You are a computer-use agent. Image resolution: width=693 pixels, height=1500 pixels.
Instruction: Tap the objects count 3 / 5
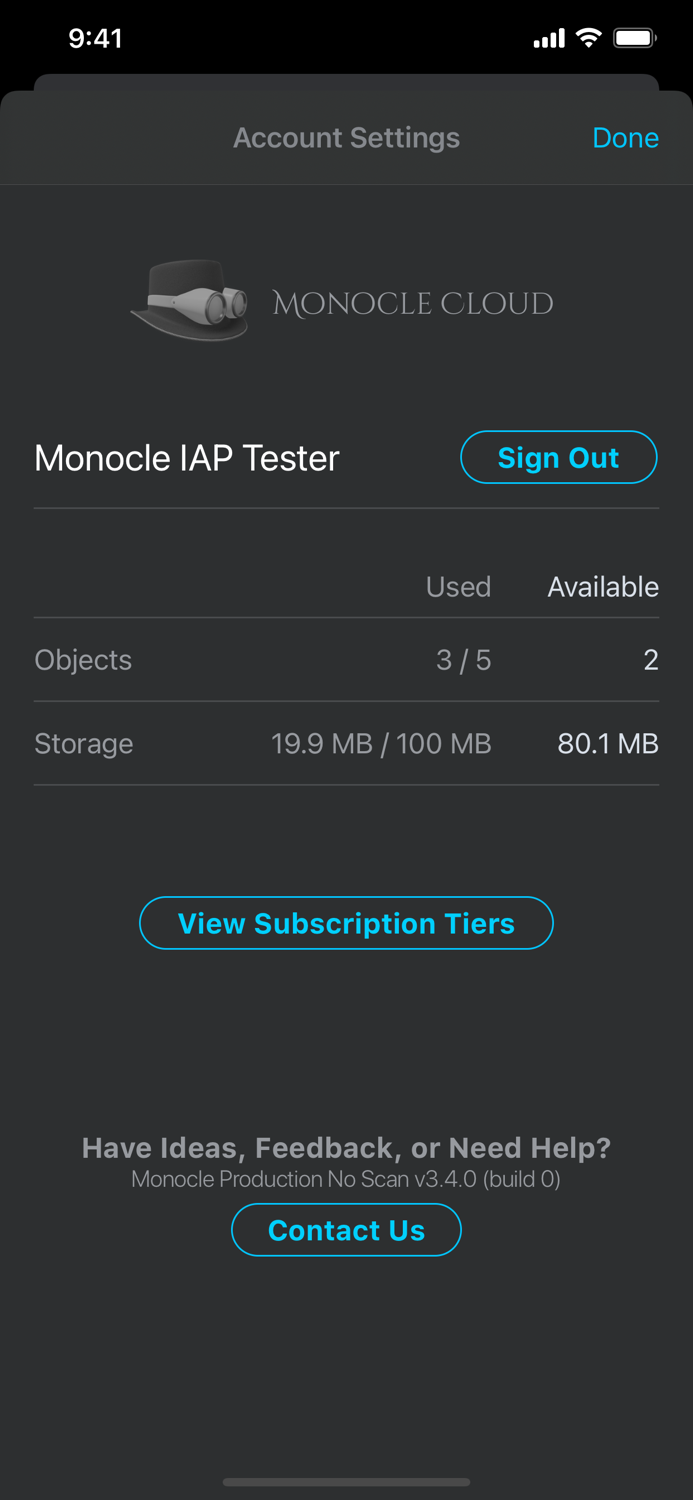click(464, 660)
